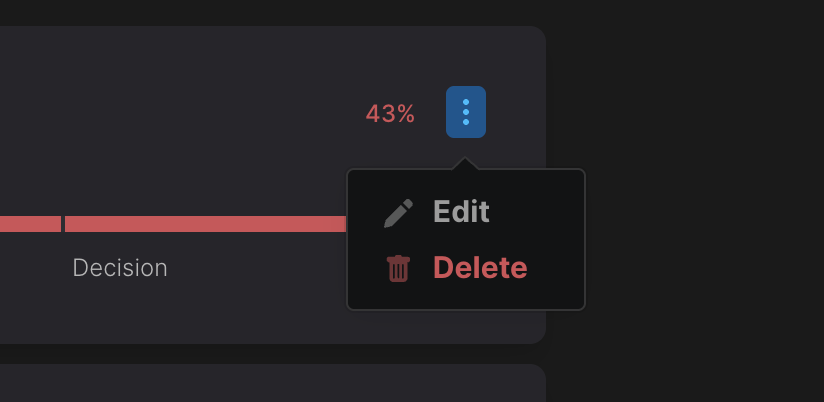Select Edit from the context menu
Image resolution: width=824 pixels, height=402 pixels.
[x=460, y=212]
